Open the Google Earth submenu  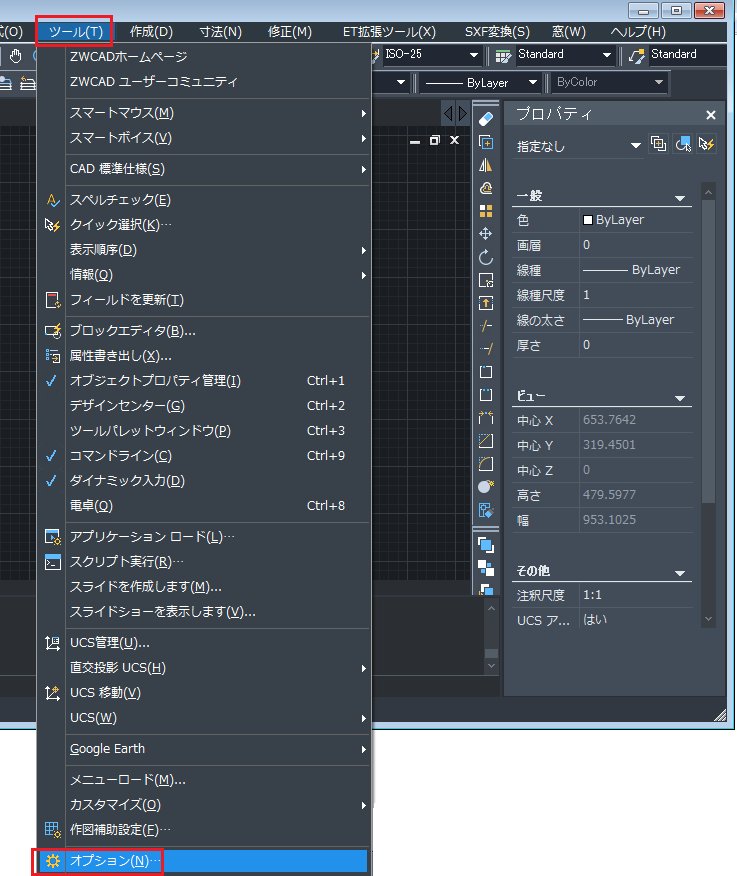[205, 749]
